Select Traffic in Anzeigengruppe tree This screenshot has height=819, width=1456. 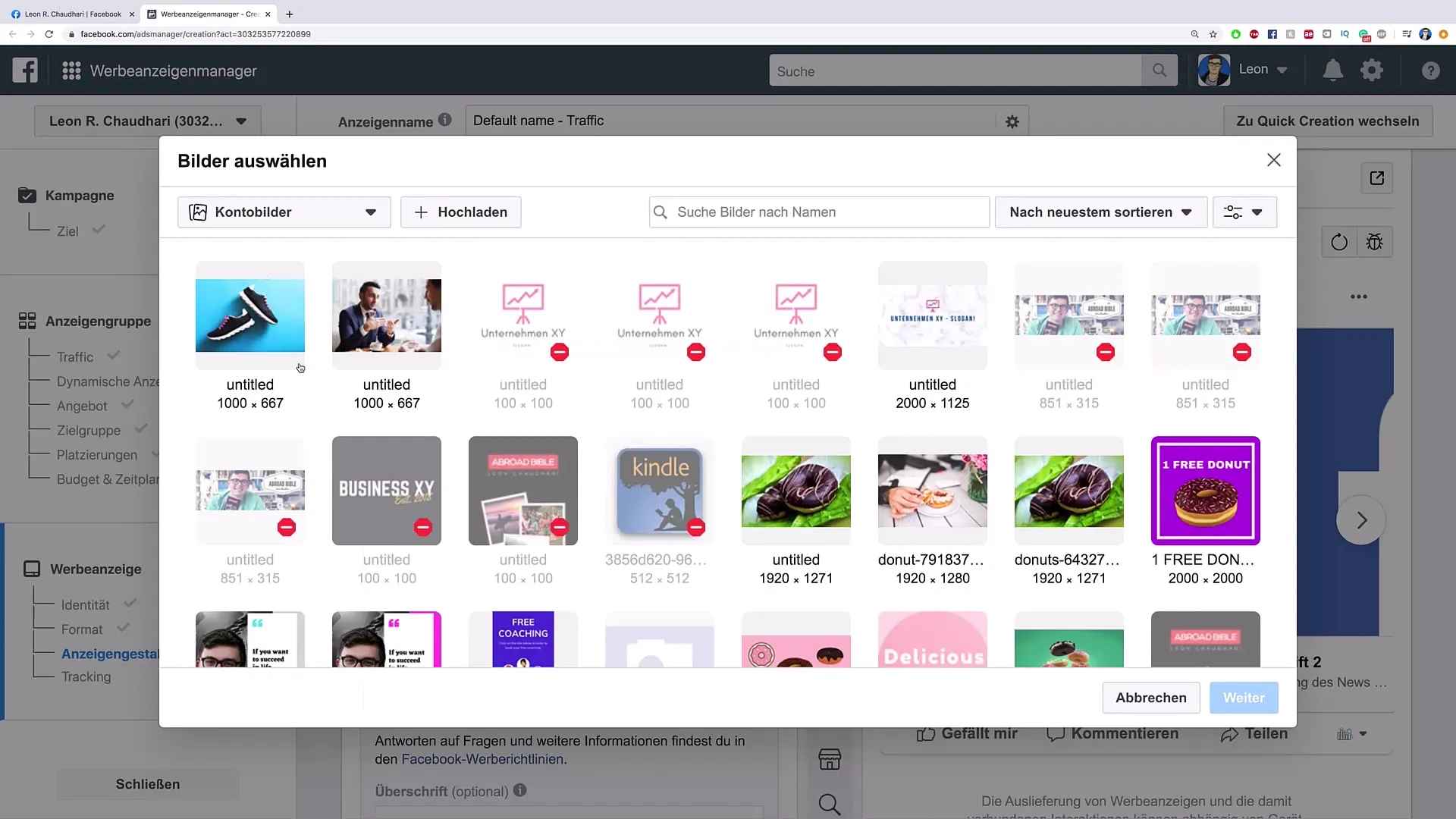(75, 357)
